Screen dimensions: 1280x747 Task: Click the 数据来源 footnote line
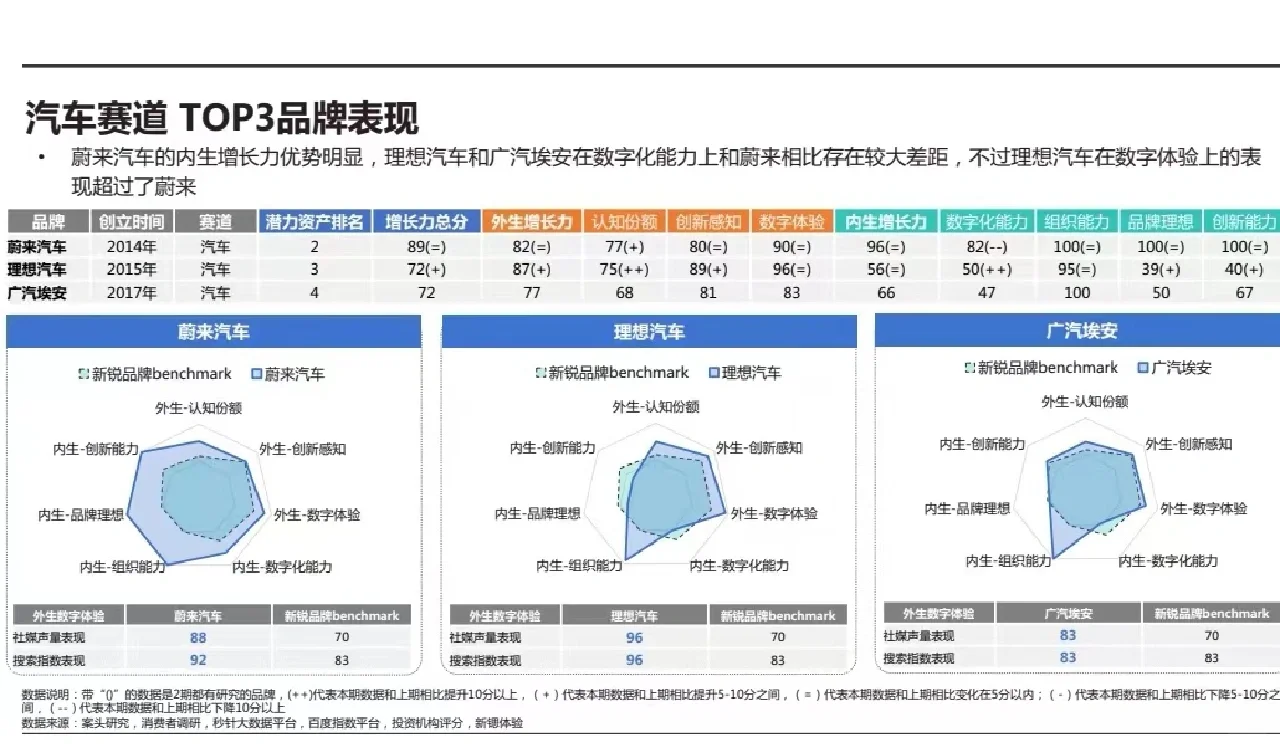(x=272, y=723)
